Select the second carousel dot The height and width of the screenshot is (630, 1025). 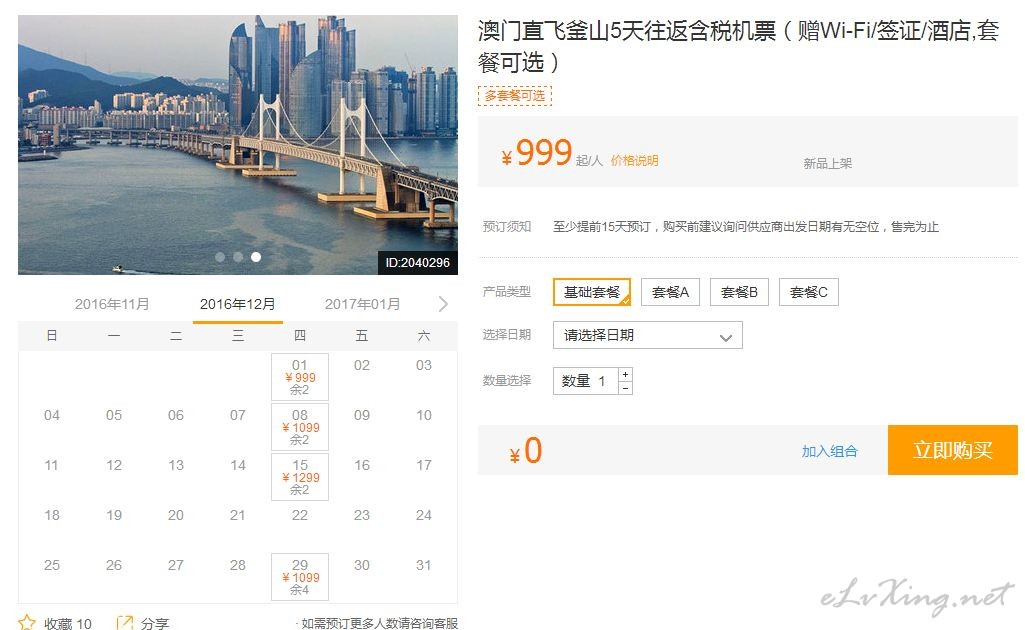(x=238, y=257)
